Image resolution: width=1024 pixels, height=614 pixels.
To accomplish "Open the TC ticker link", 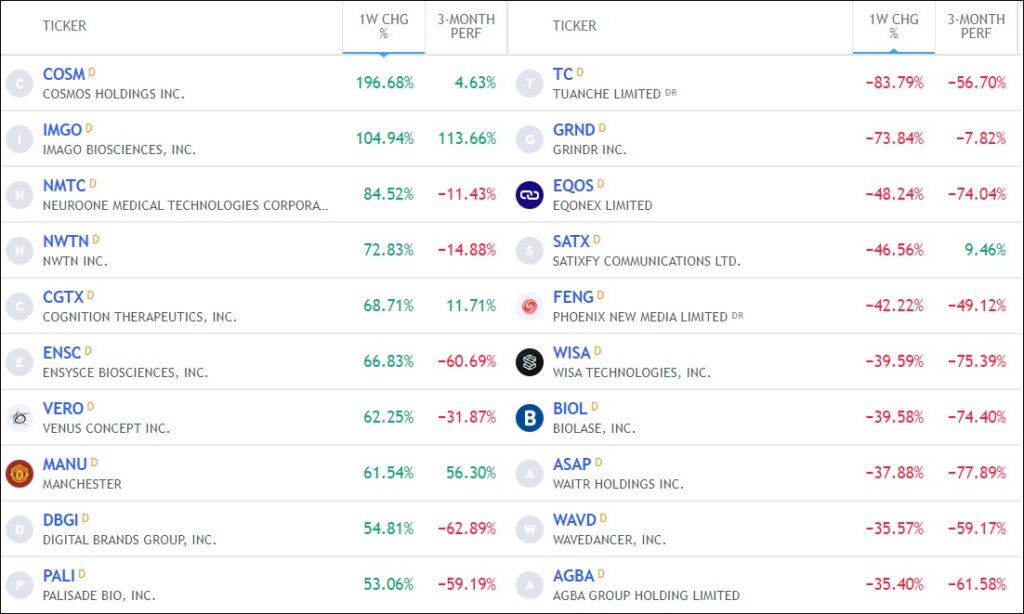I will (563, 74).
